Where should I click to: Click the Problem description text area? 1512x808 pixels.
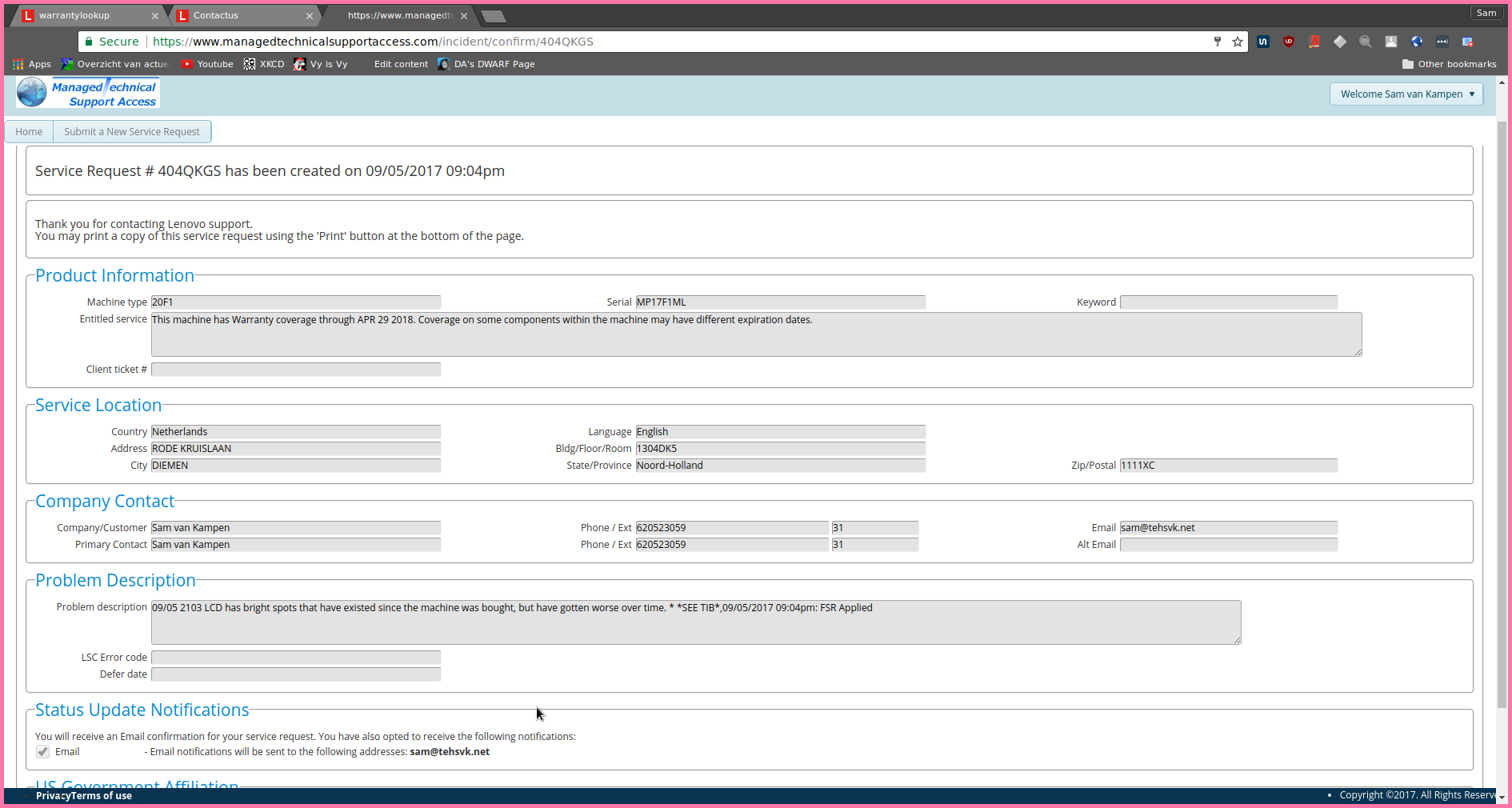695,622
